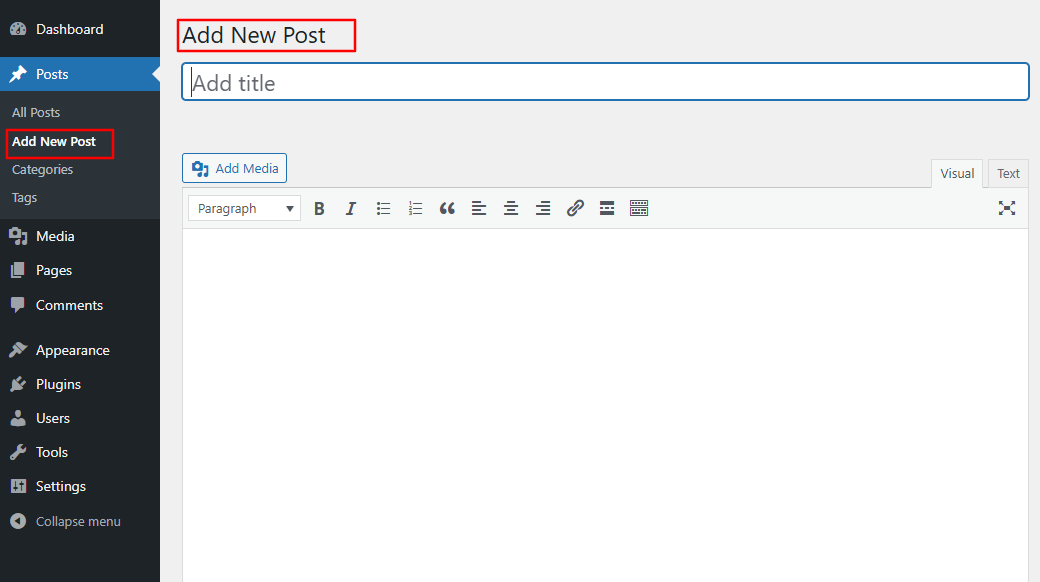1040x582 pixels.
Task: Go to All Posts
Action: tap(36, 112)
